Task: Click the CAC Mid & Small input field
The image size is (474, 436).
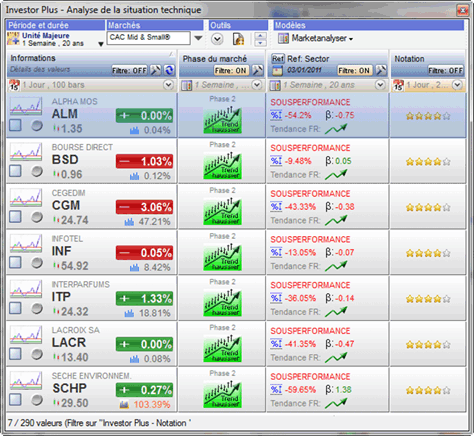Action: pos(148,38)
